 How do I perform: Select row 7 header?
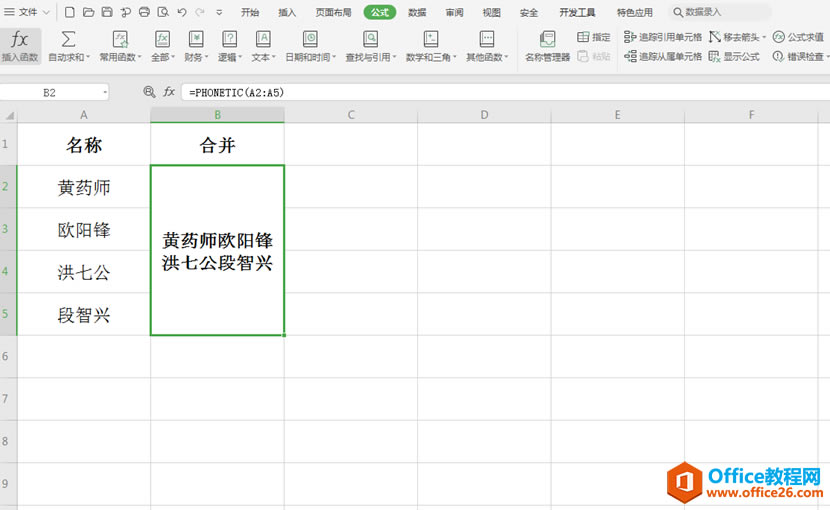[8, 399]
